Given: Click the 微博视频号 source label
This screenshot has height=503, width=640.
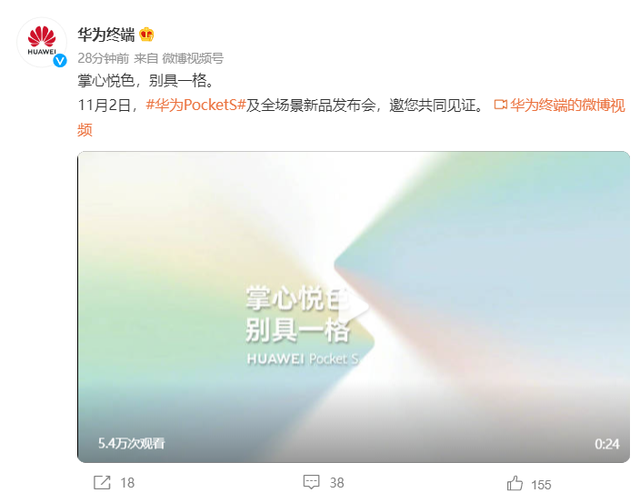Looking at the screenshot, I should click(193, 58).
